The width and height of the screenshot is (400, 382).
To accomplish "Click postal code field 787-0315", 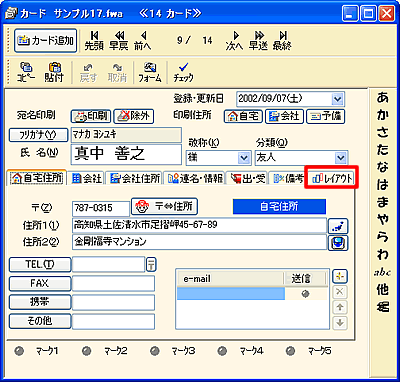I will (100, 209).
